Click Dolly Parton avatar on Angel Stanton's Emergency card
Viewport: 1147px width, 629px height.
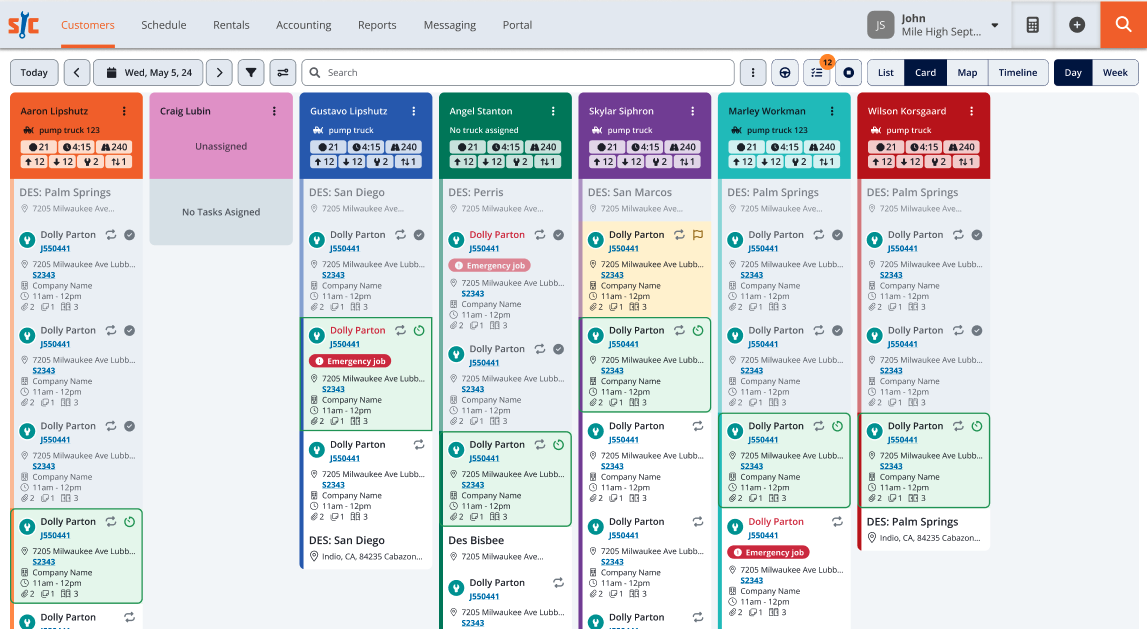456,240
